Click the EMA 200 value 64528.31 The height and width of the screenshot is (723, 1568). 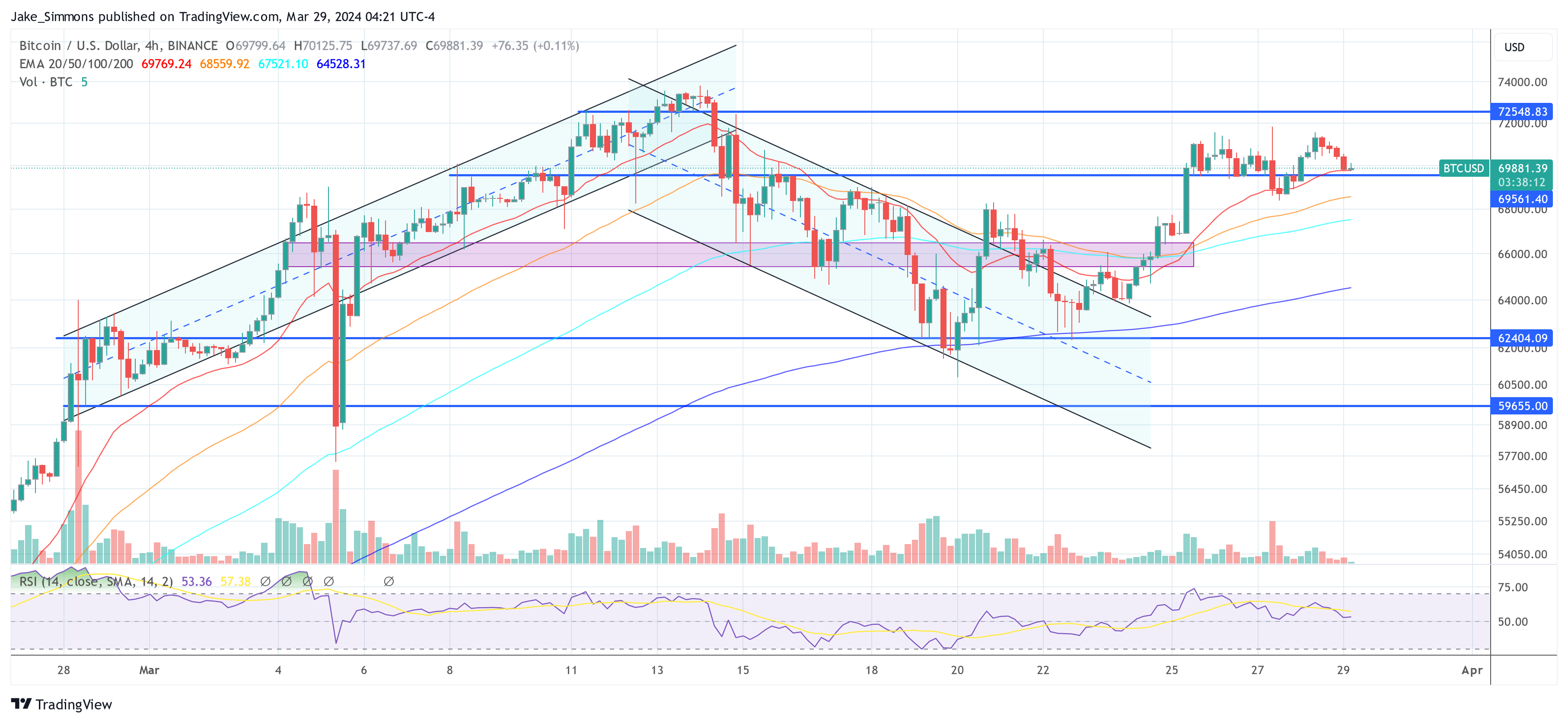point(341,64)
